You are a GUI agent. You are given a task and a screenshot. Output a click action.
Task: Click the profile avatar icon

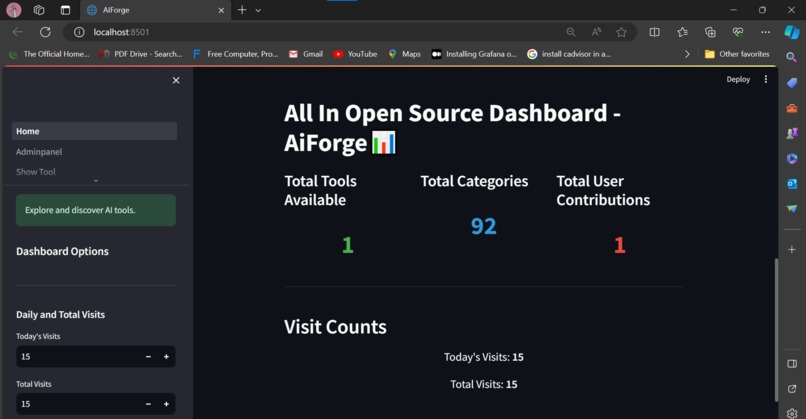14,10
